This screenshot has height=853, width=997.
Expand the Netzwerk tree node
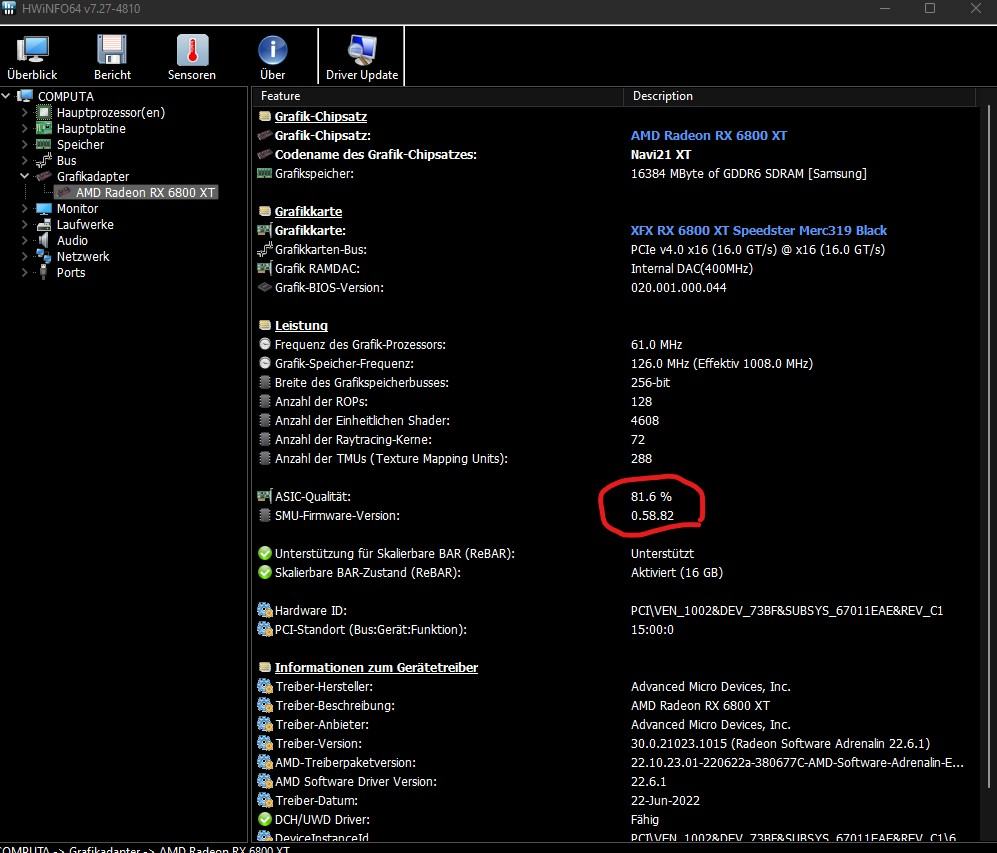coord(25,256)
